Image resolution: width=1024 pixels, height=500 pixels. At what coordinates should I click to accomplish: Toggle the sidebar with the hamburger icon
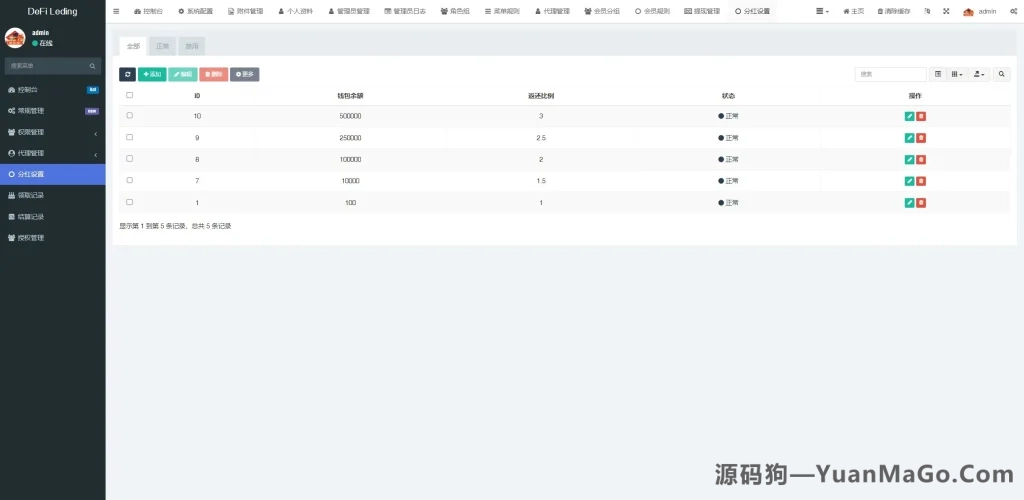click(116, 12)
